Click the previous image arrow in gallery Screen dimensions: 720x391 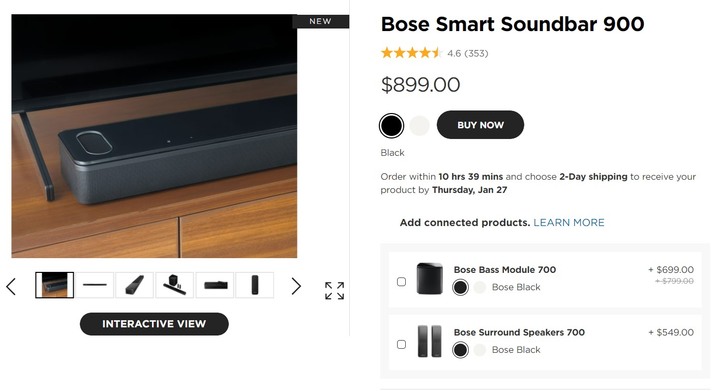tap(11, 286)
